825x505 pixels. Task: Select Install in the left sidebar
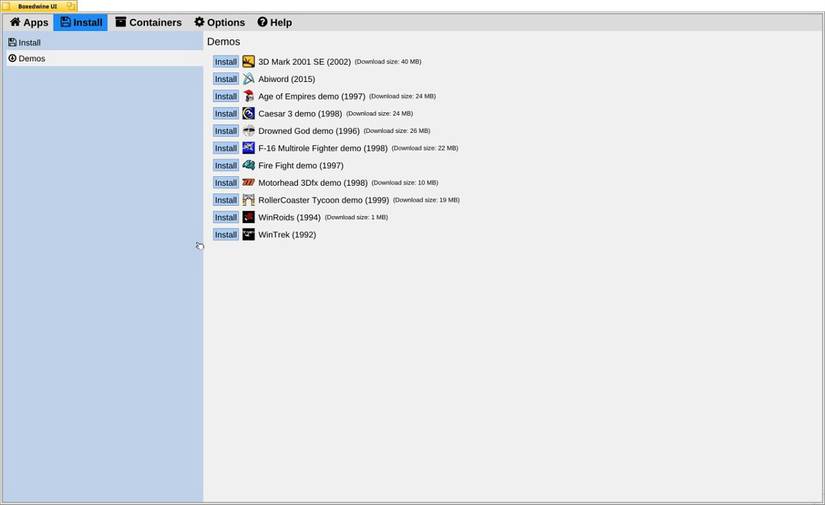click(105, 43)
